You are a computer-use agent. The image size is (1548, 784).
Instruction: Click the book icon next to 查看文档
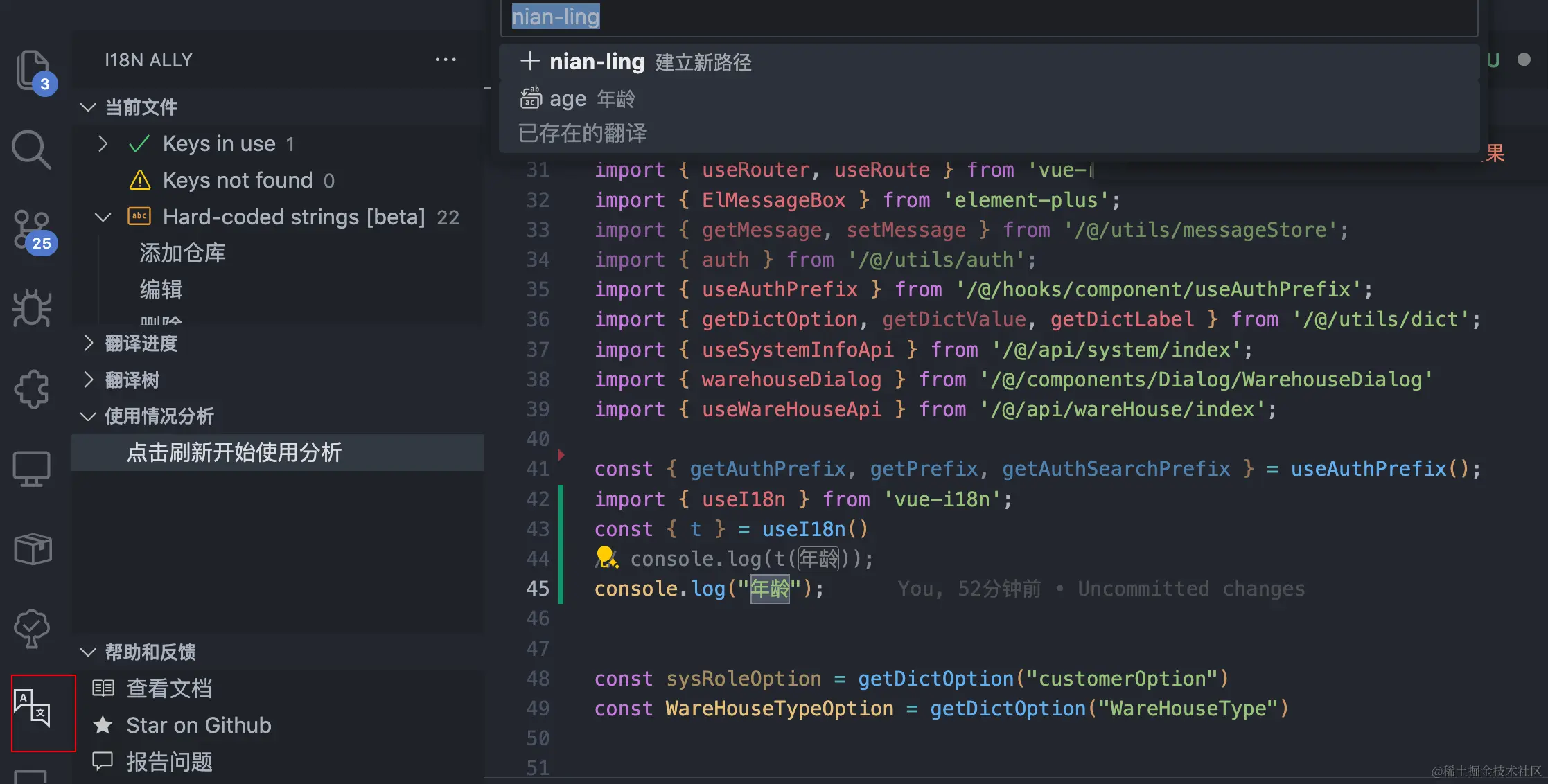pos(103,688)
